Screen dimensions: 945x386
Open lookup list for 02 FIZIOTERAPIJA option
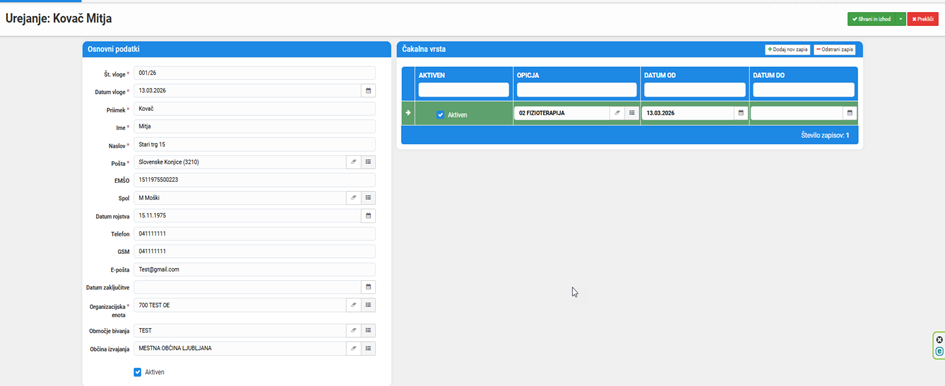(x=632, y=113)
